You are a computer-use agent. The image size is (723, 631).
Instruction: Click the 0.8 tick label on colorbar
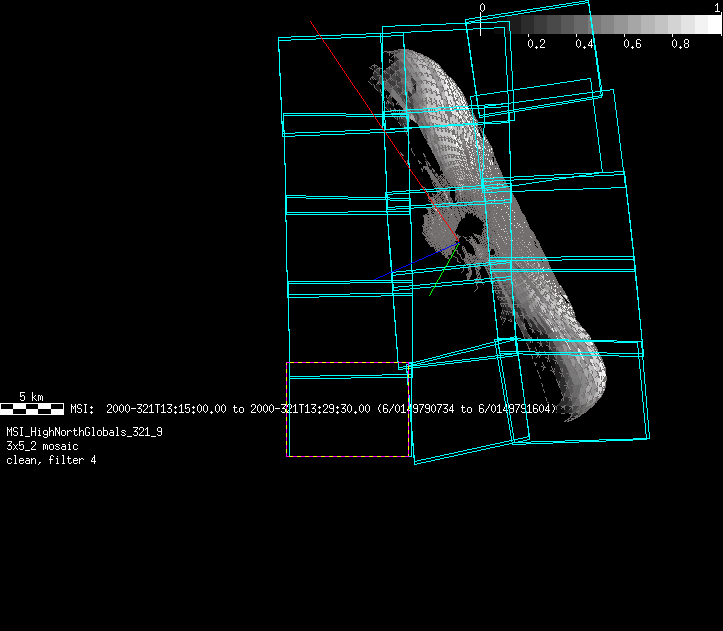(x=680, y=44)
